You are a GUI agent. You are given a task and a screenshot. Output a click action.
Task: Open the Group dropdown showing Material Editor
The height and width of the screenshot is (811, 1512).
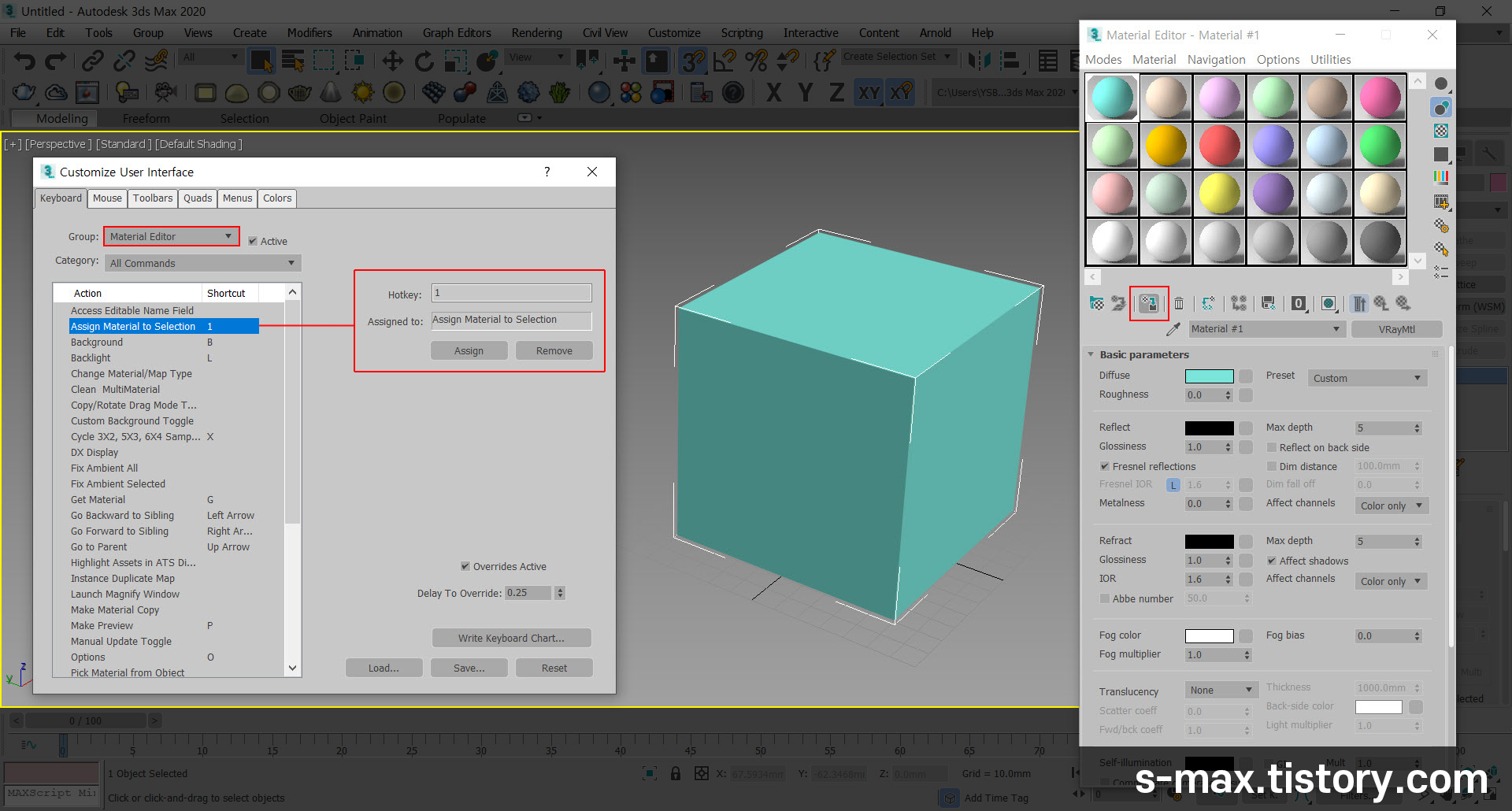click(x=171, y=236)
